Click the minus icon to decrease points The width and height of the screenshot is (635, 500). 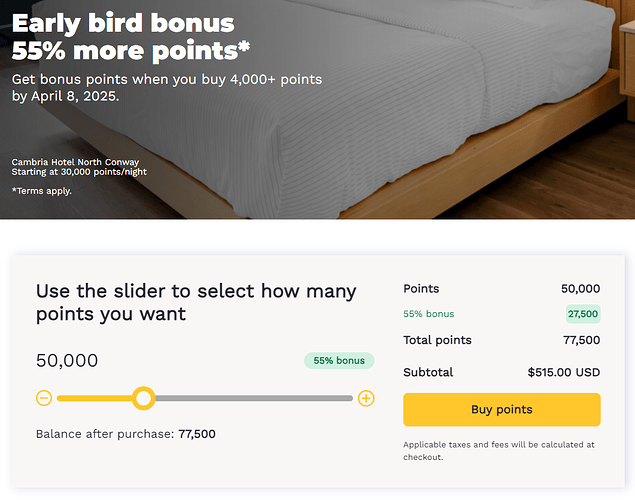coord(44,398)
